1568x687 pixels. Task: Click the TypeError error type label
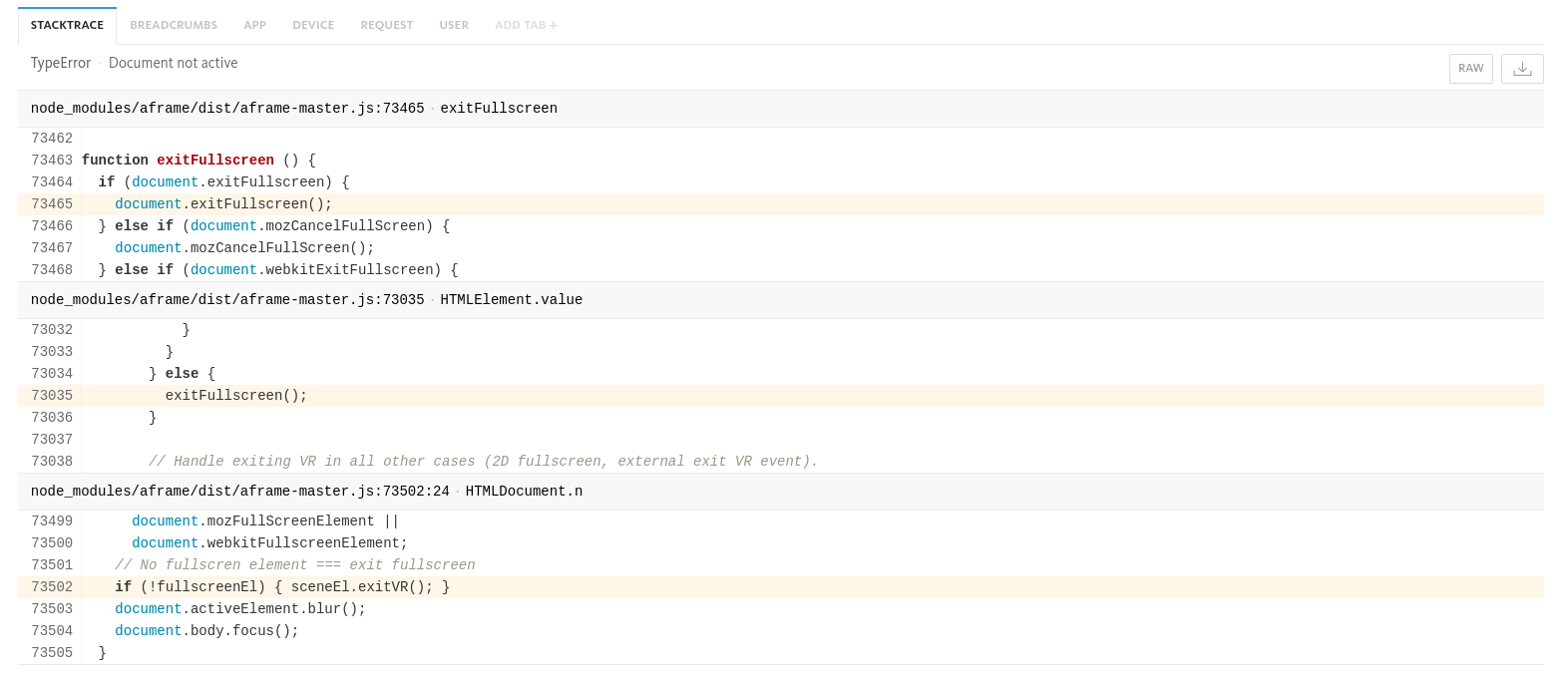pos(61,63)
